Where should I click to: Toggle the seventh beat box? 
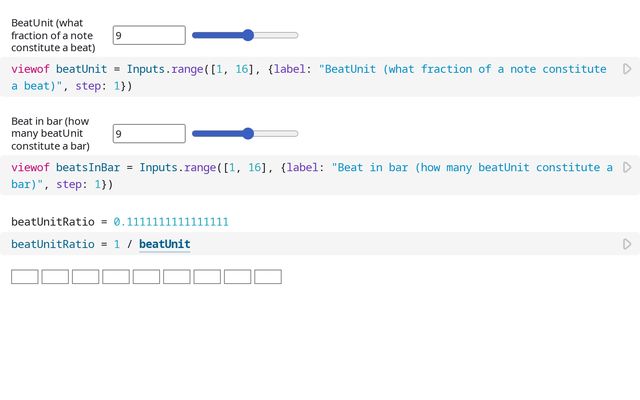pyautogui.click(x=207, y=277)
